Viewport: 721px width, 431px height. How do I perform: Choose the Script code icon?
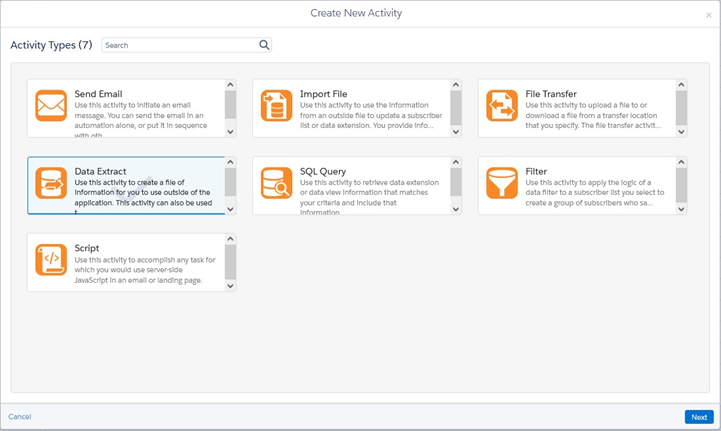[x=51, y=260]
